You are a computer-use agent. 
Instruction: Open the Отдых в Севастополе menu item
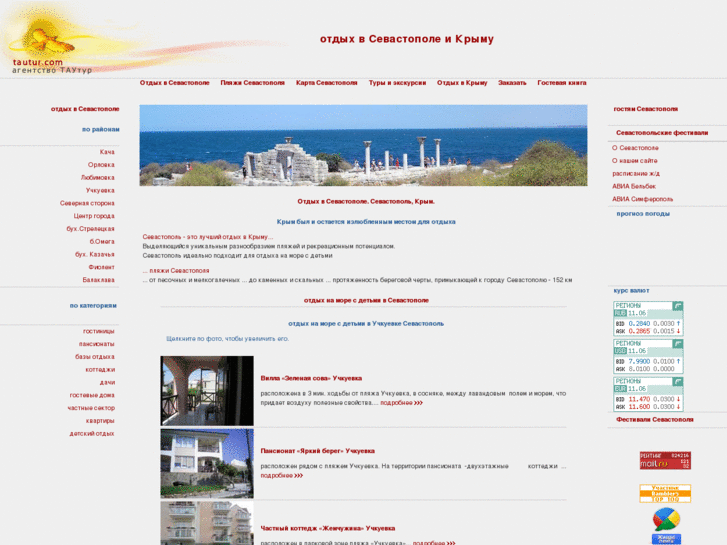click(x=174, y=83)
